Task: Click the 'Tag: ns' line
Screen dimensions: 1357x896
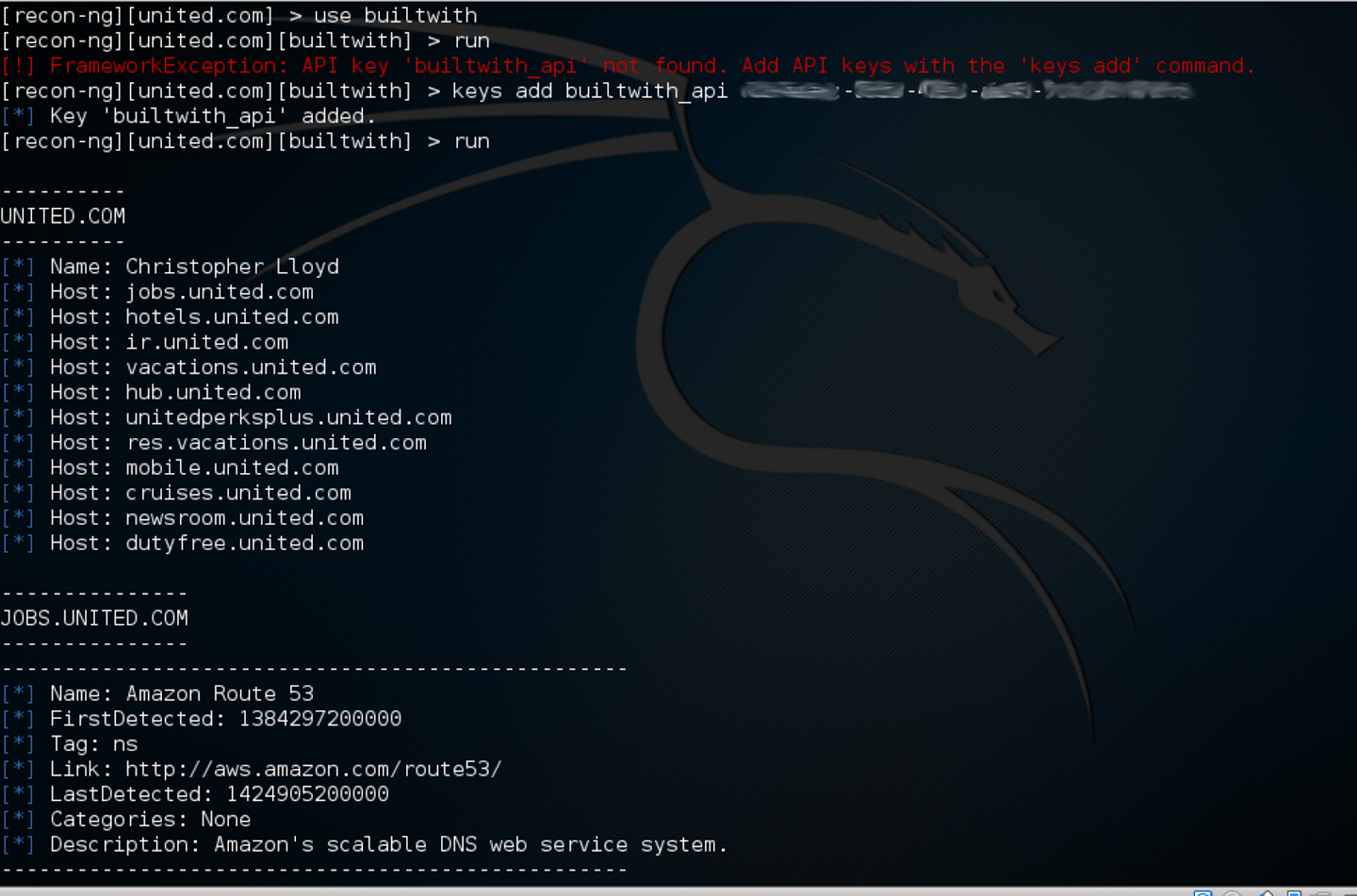Action: [x=70, y=744]
